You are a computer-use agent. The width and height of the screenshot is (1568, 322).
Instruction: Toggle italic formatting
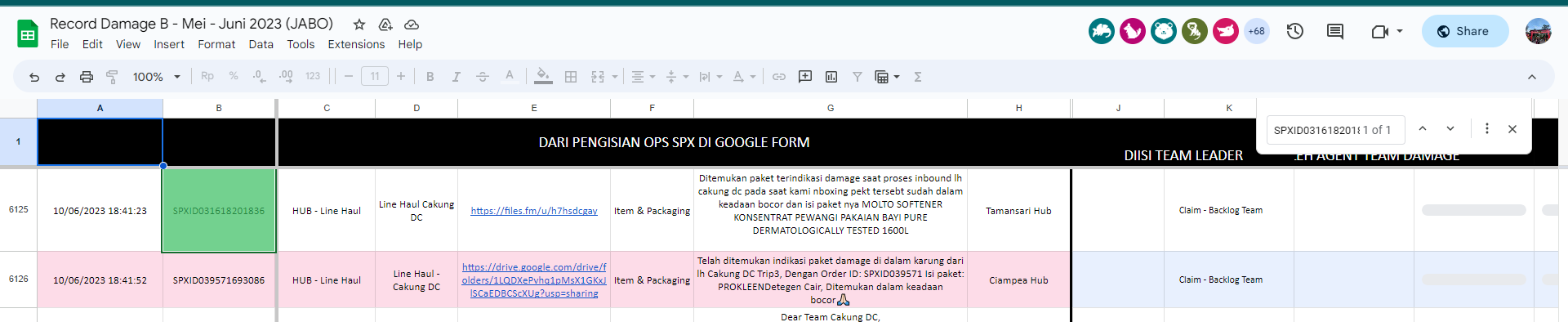coord(457,77)
